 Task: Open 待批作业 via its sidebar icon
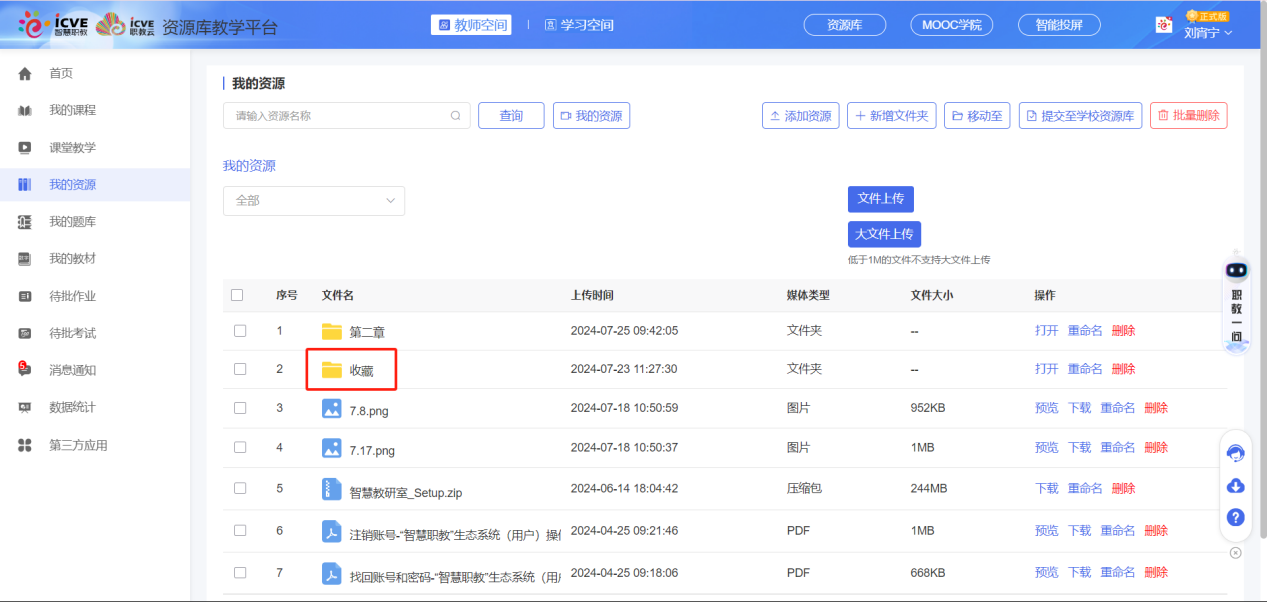[x=24, y=295]
